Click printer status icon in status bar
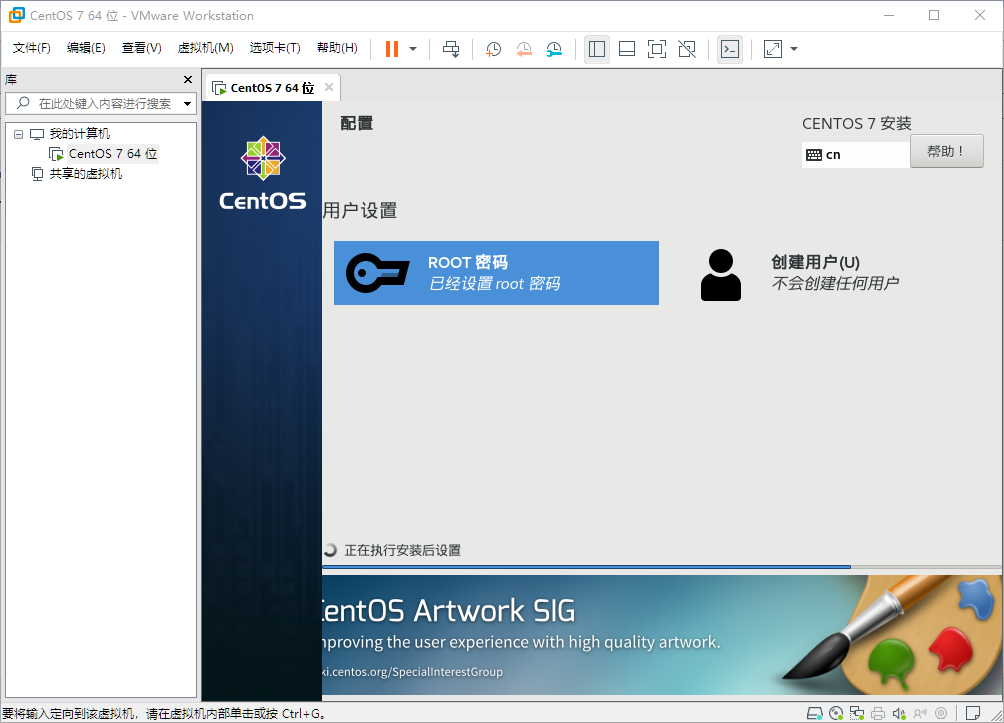Screen dimensions: 1004x723 click(878, 713)
